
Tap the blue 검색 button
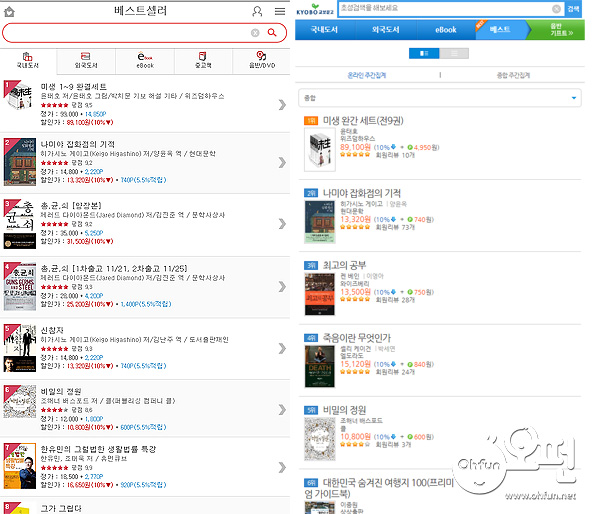573,9
